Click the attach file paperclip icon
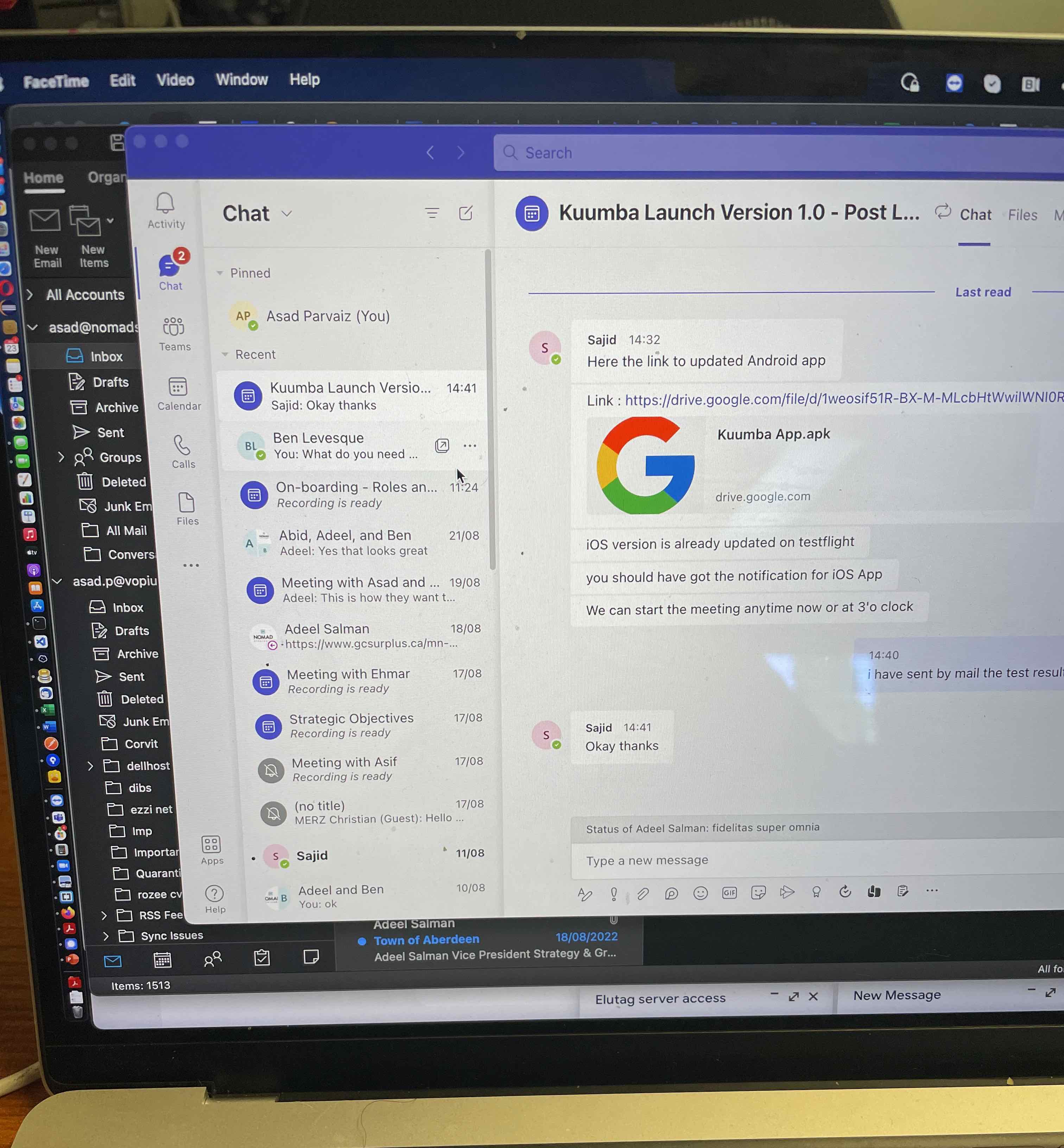1064x1148 pixels. click(642, 894)
